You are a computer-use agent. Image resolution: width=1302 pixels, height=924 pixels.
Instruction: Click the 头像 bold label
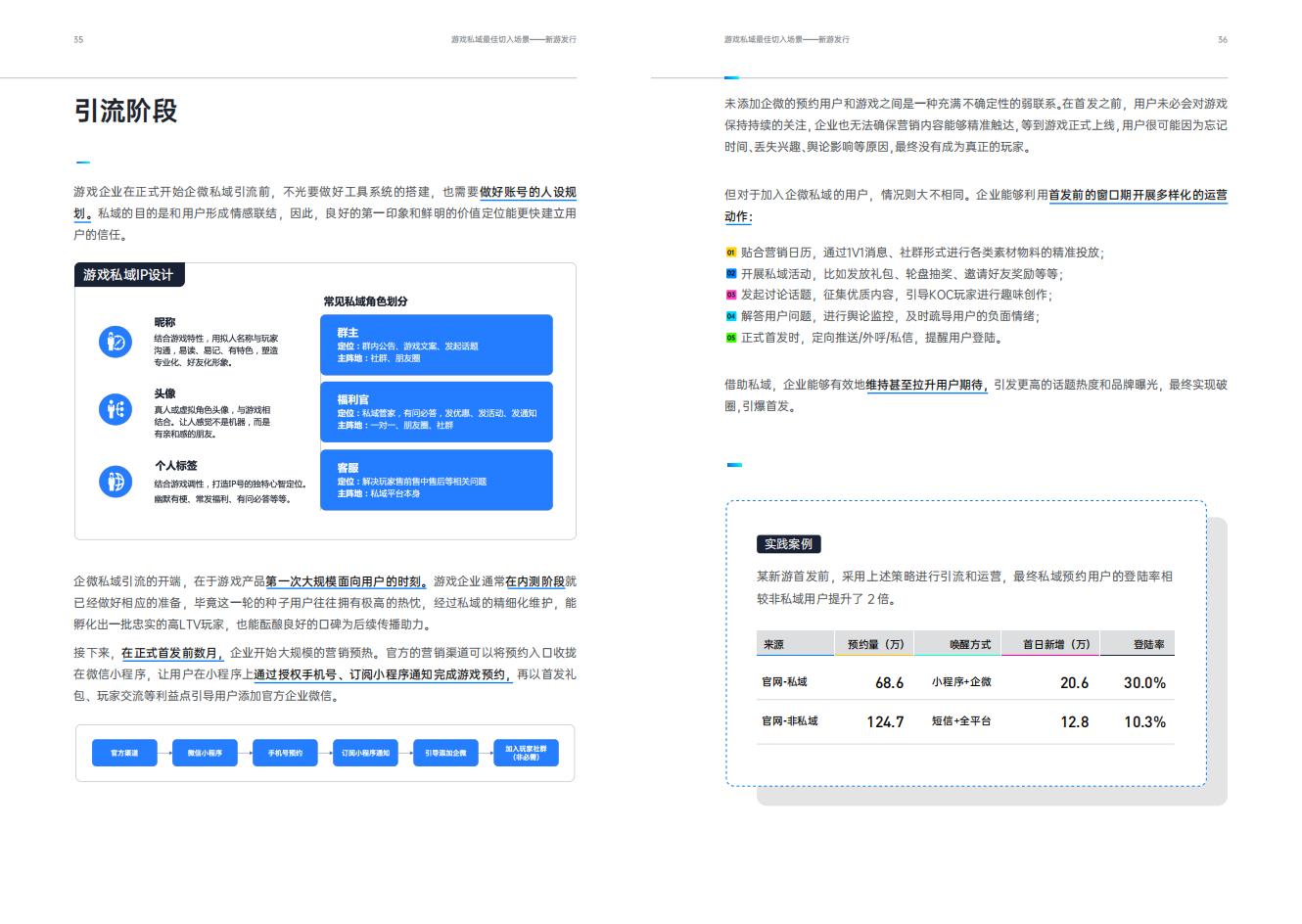[164, 393]
